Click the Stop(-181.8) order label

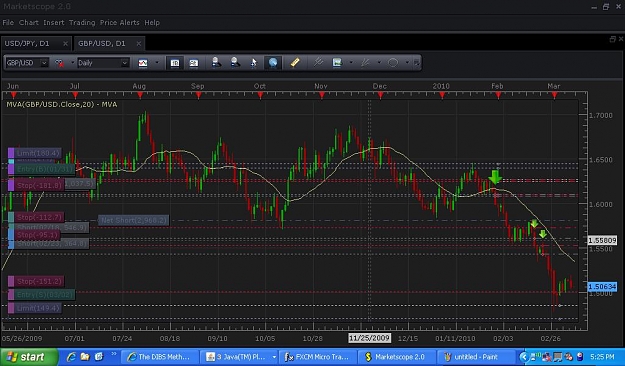coord(36,185)
